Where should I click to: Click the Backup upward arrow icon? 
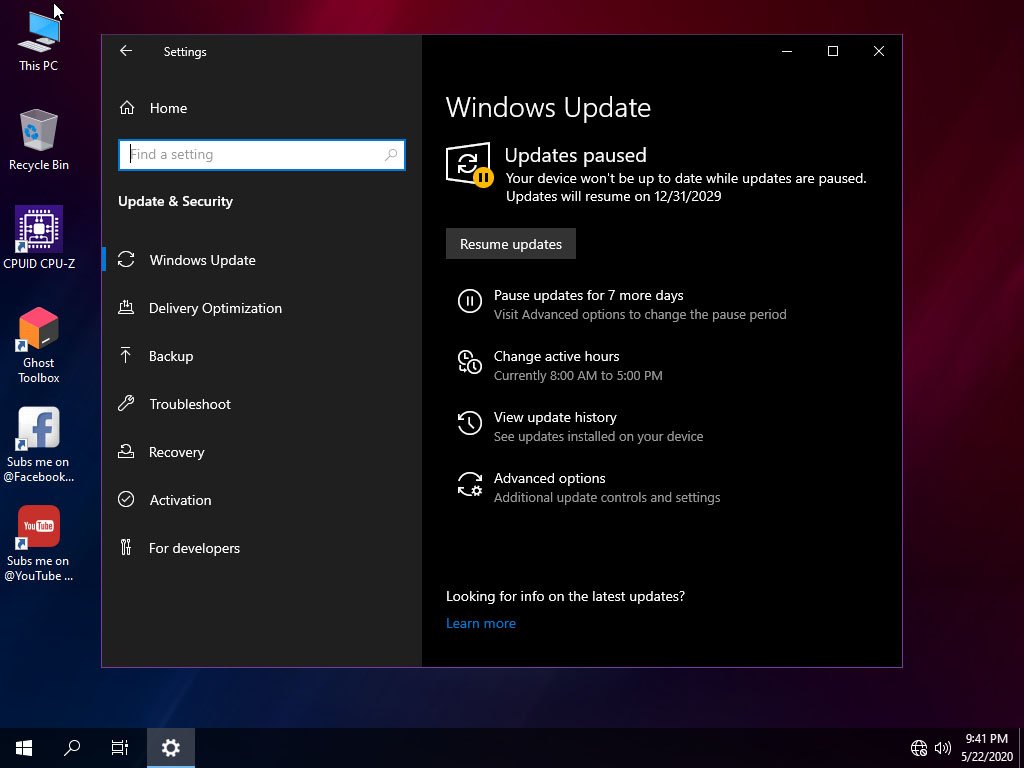coord(125,355)
